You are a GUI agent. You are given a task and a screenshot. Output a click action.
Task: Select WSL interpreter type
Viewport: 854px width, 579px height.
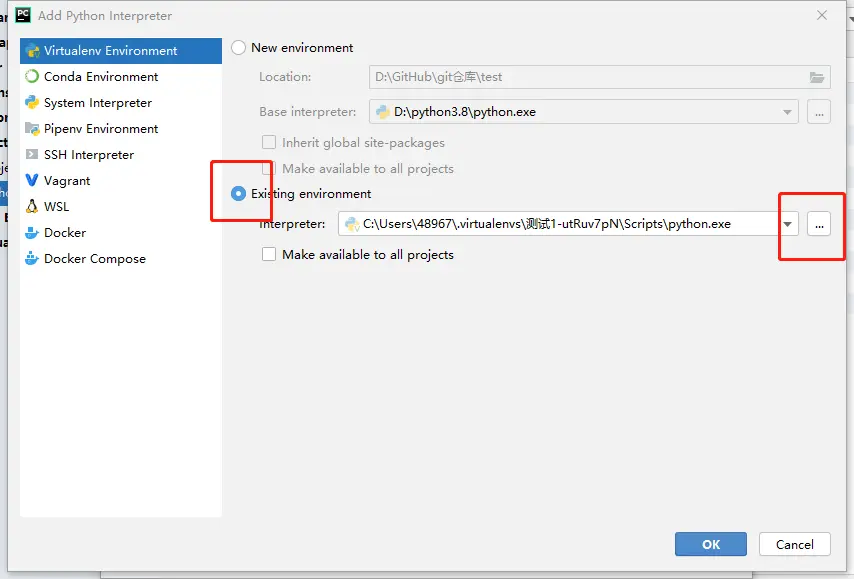(121, 206)
